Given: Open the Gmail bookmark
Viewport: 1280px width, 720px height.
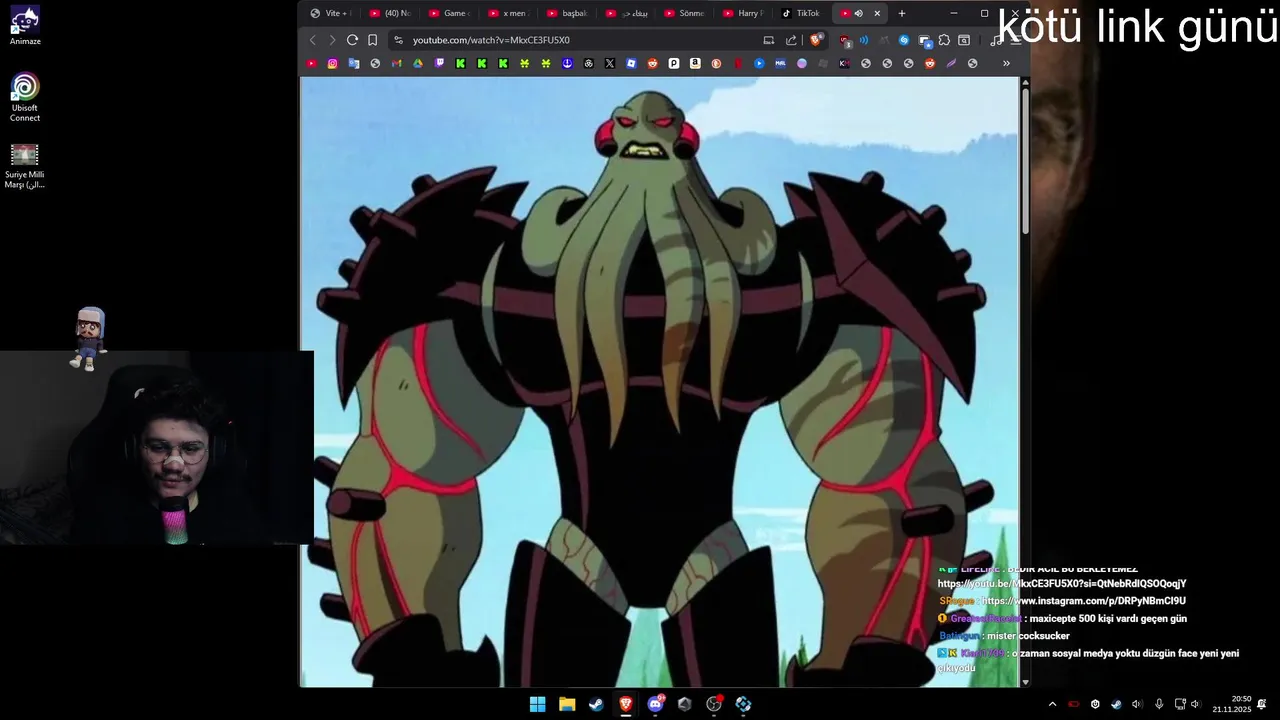Looking at the screenshot, I should pyautogui.click(x=397, y=63).
